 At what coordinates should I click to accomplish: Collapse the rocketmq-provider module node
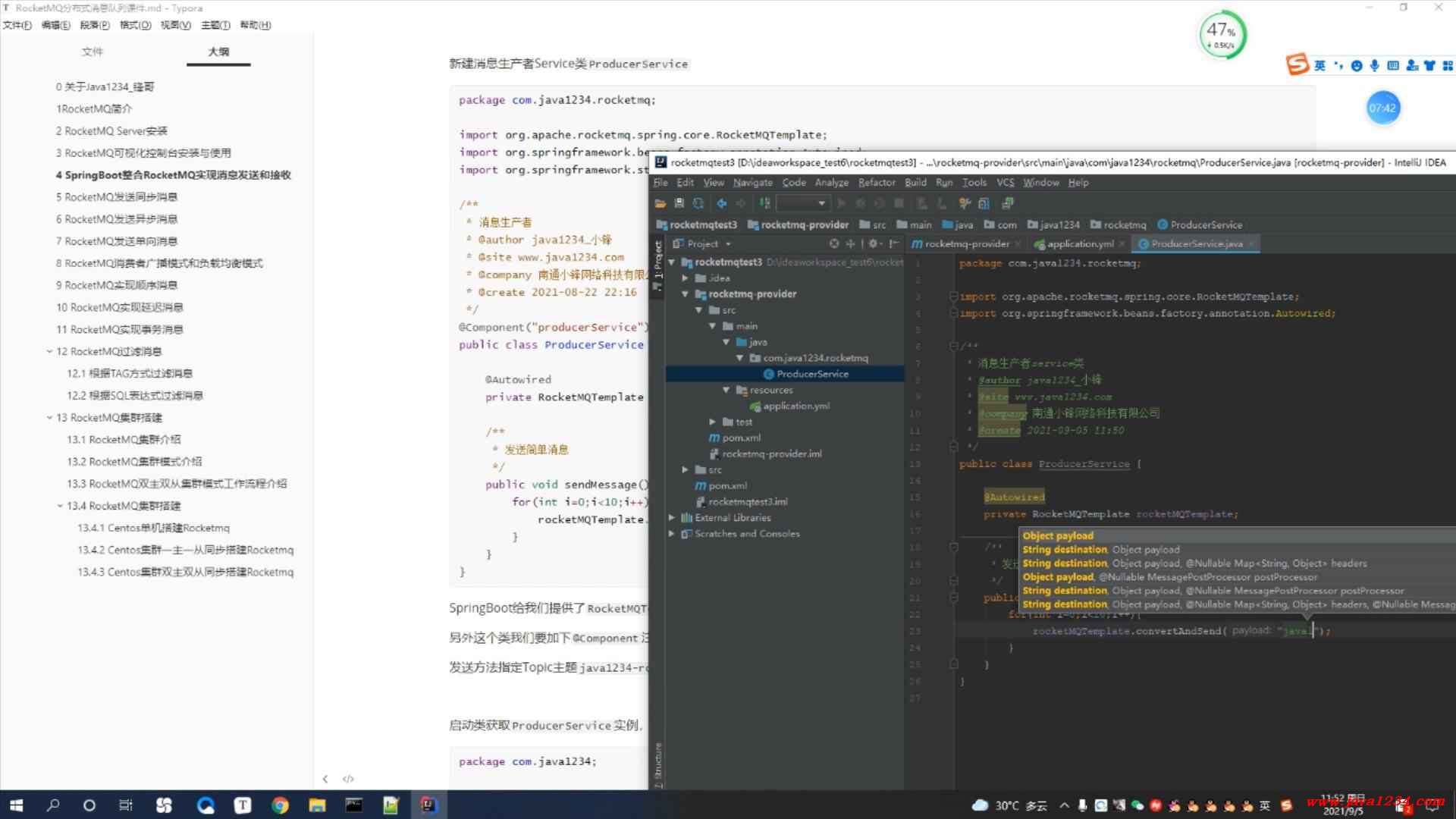tap(686, 293)
